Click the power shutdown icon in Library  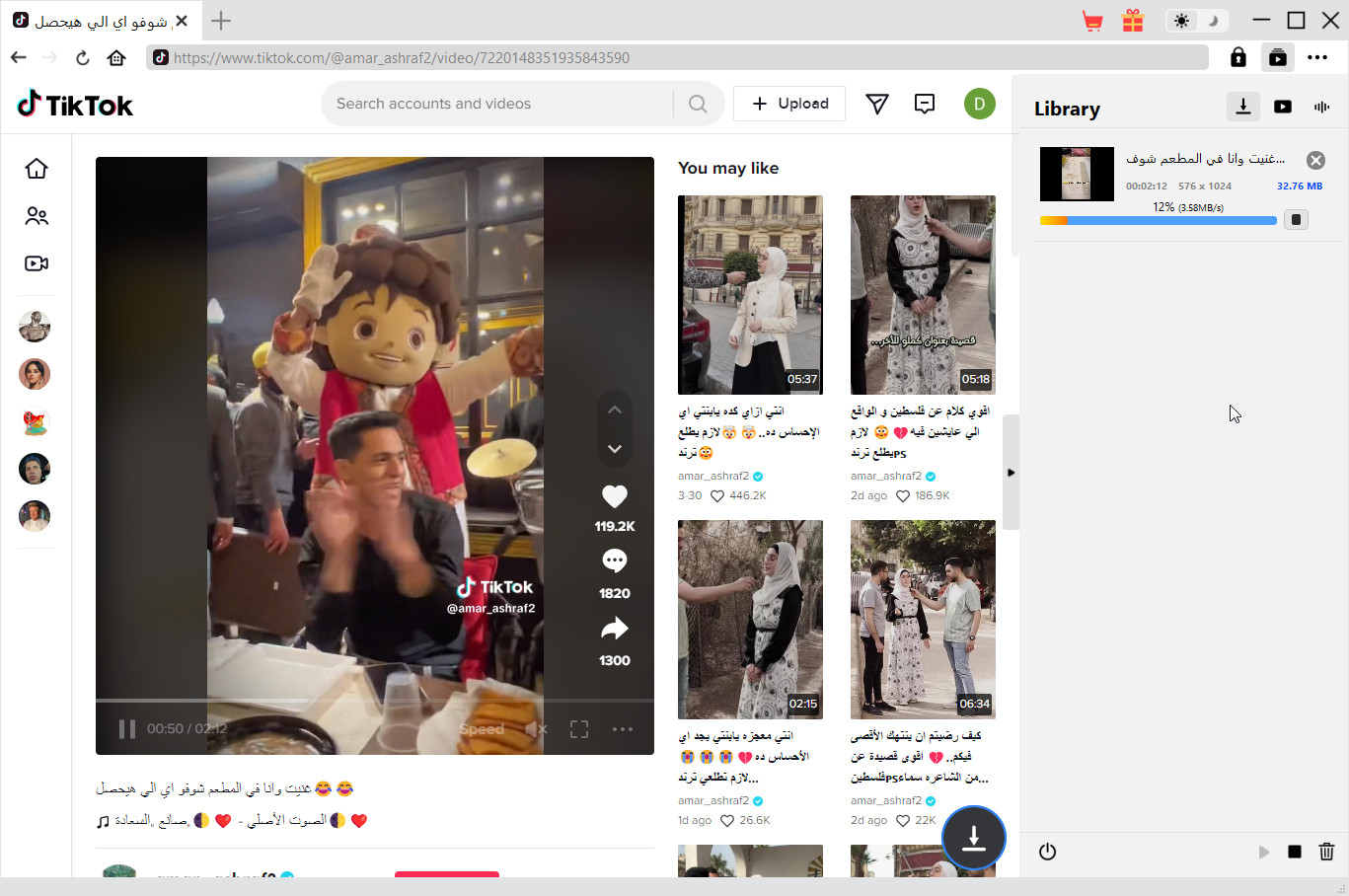pyautogui.click(x=1048, y=852)
